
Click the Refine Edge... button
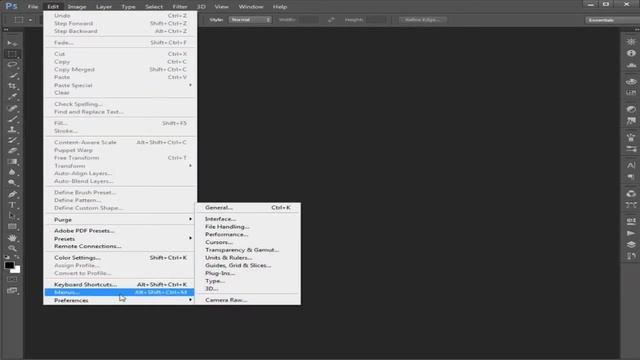422,20
